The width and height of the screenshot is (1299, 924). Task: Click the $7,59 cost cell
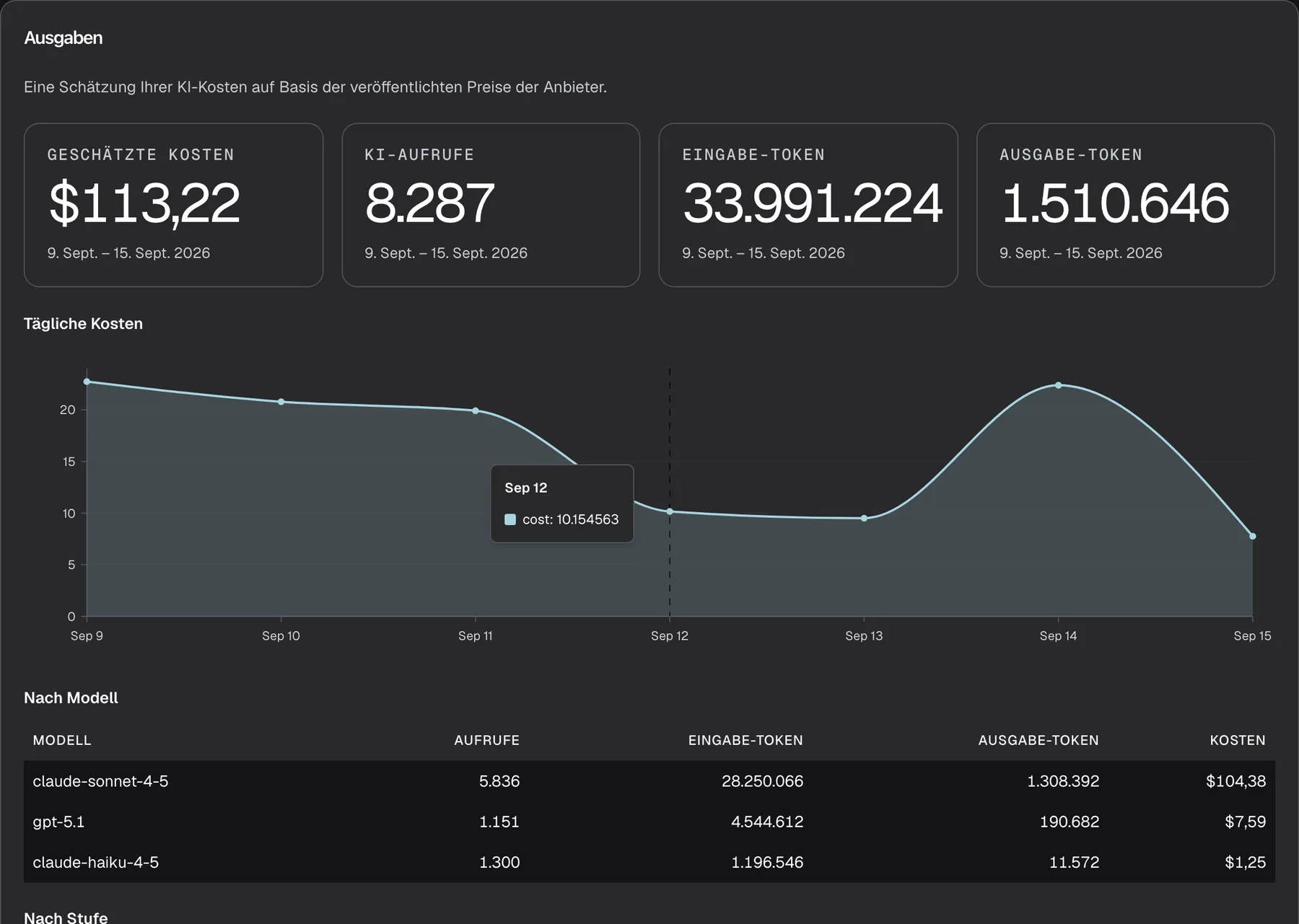(1245, 822)
